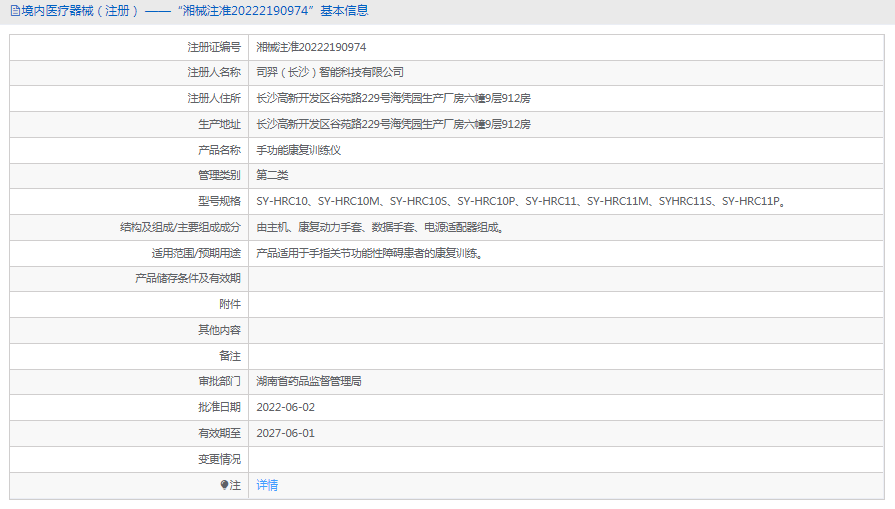
Task: Click the 审批部门 label
Action: pos(219,381)
